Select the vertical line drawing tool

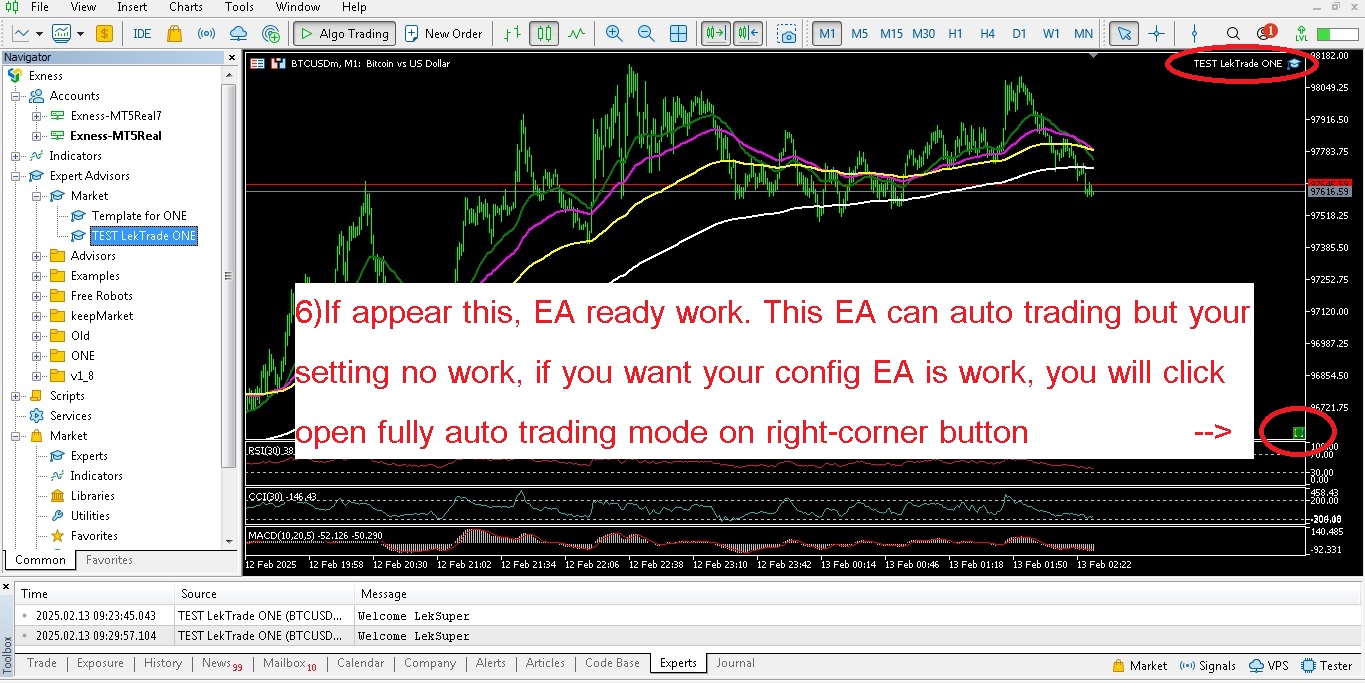(x=1194, y=33)
